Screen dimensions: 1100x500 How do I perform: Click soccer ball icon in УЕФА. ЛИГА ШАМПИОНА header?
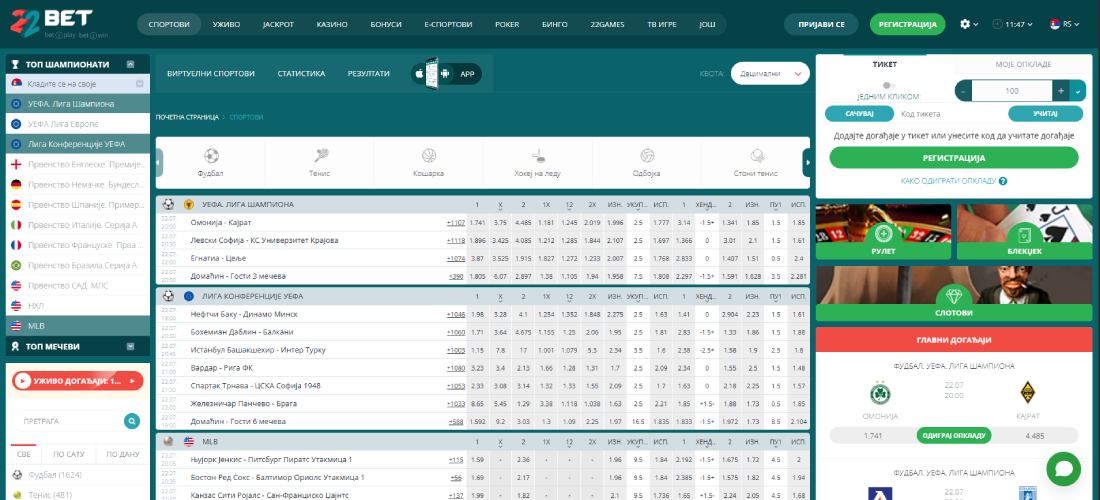(168, 205)
